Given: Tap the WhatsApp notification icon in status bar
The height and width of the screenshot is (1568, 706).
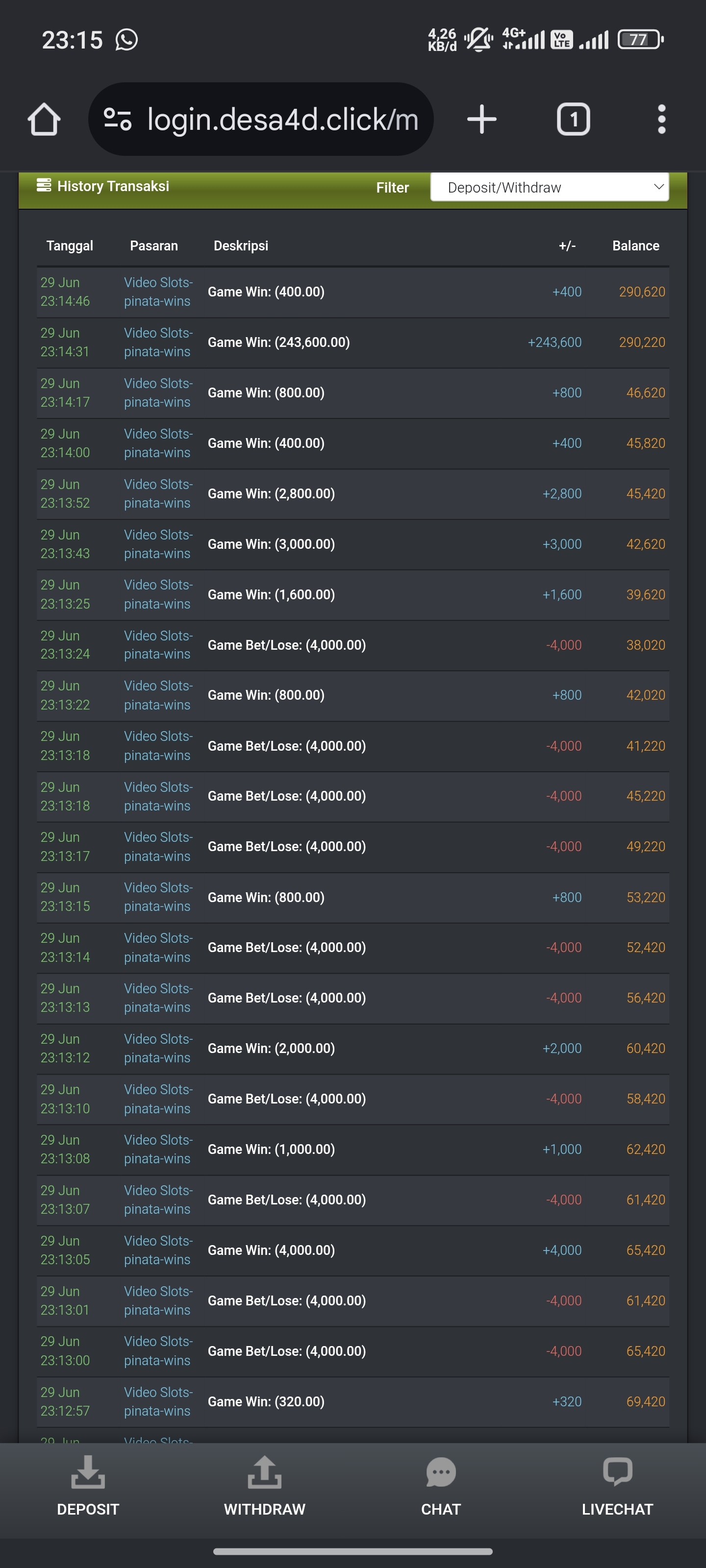Looking at the screenshot, I should click(x=126, y=40).
